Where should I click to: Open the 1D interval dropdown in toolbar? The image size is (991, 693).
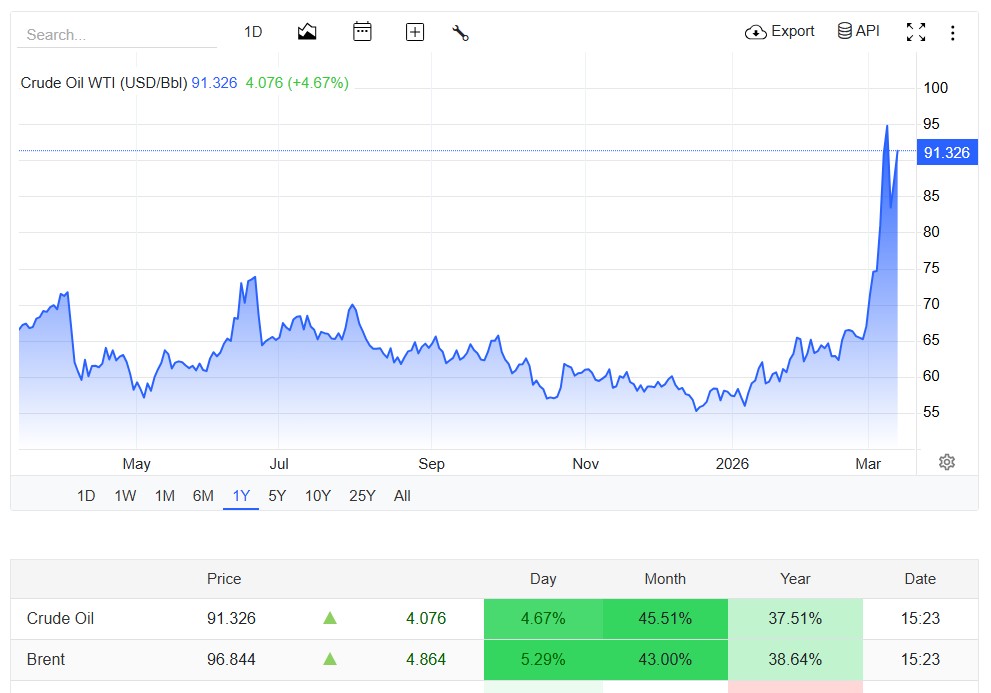pyautogui.click(x=253, y=32)
